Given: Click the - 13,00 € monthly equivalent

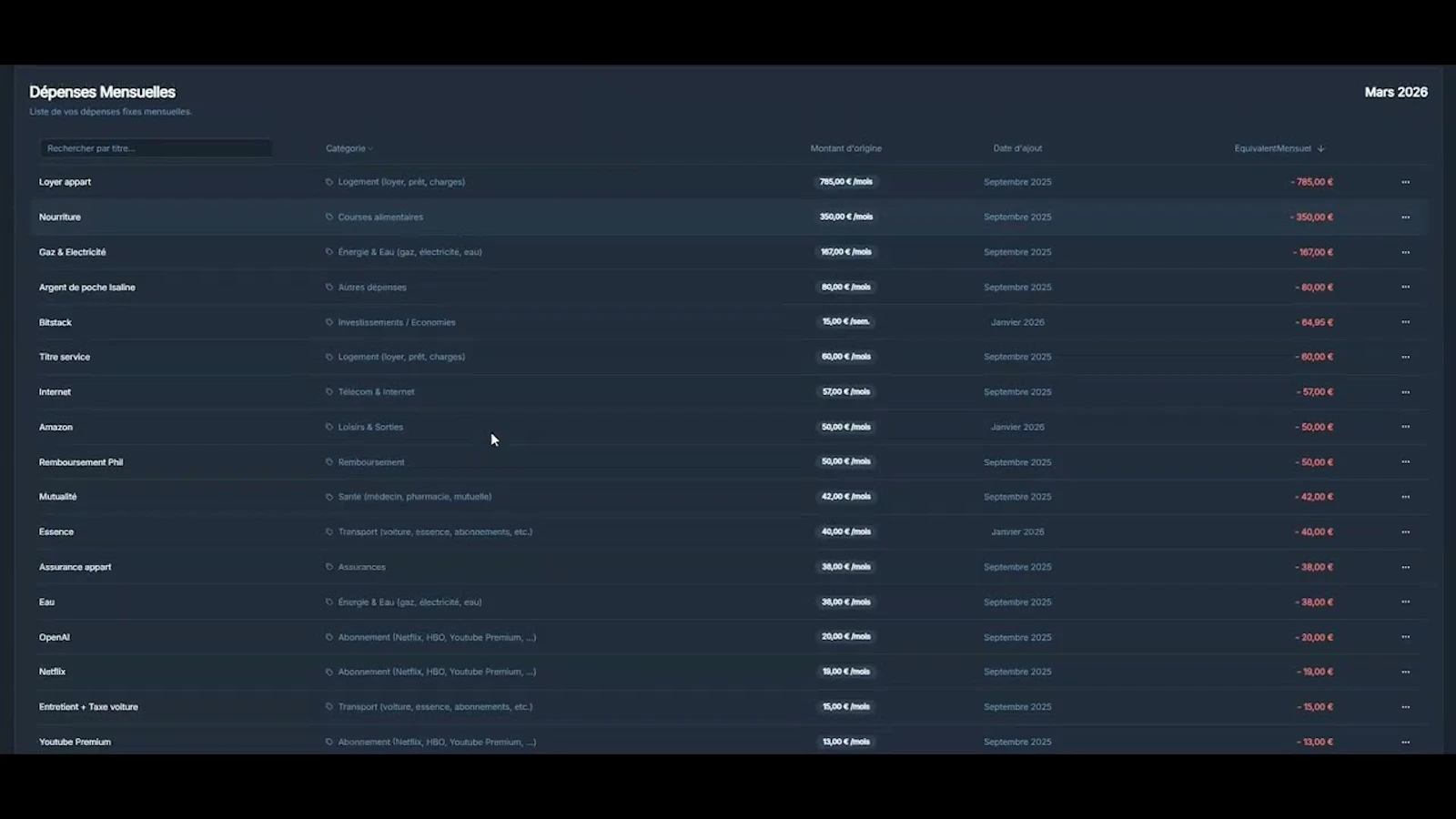Looking at the screenshot, I should pos(1315,742).
